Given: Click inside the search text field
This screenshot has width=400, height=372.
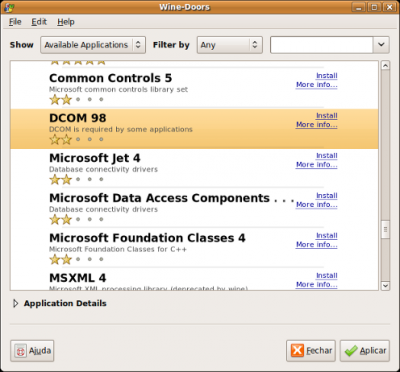Looking at the screenshot, I should (321, 45).
